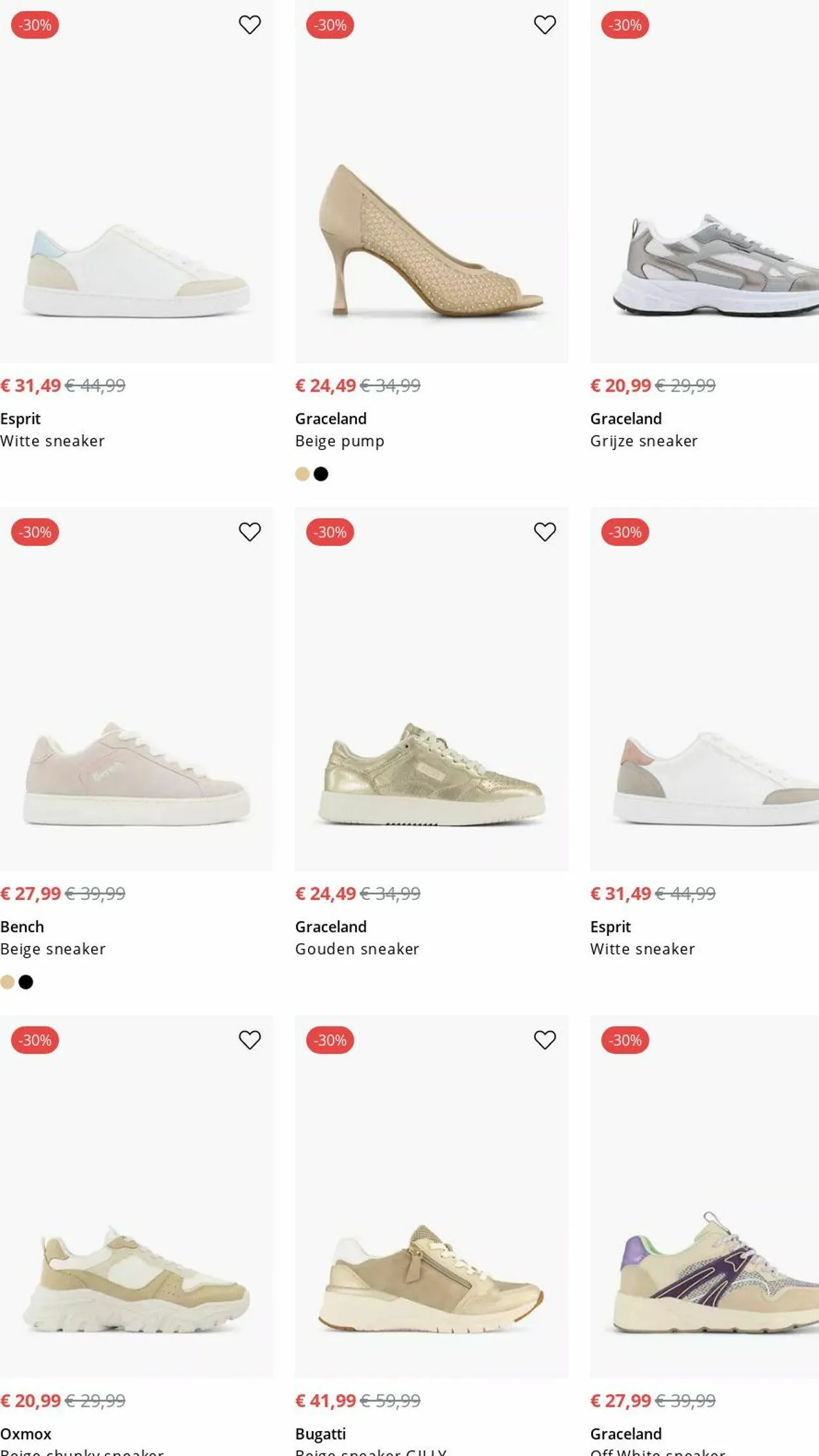Click heart icon on Graceland Beige pump
This screenshot has width=819, height=1456.
tap(544, 25)
